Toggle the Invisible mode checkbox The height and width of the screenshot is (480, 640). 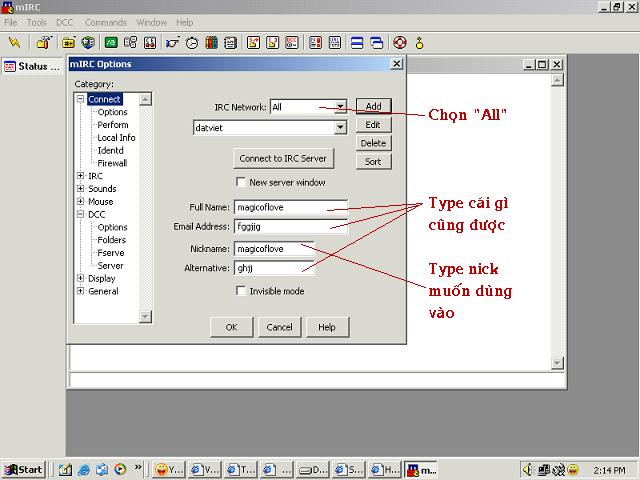[x=241, y=291]
